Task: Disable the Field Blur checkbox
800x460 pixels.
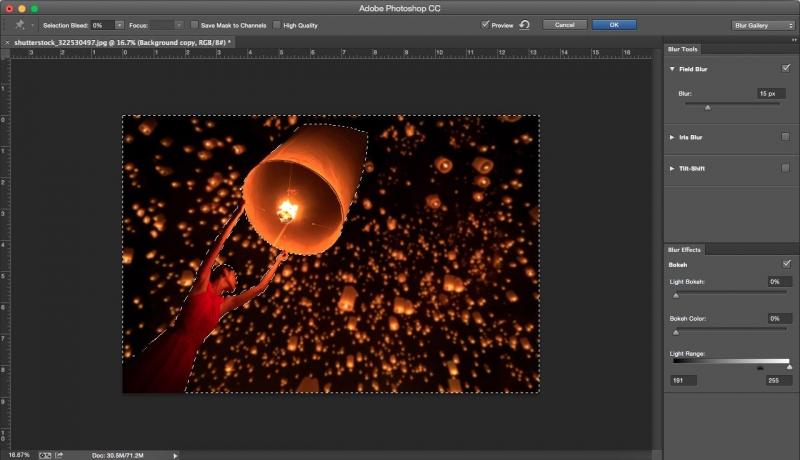Action: (785, 68)
